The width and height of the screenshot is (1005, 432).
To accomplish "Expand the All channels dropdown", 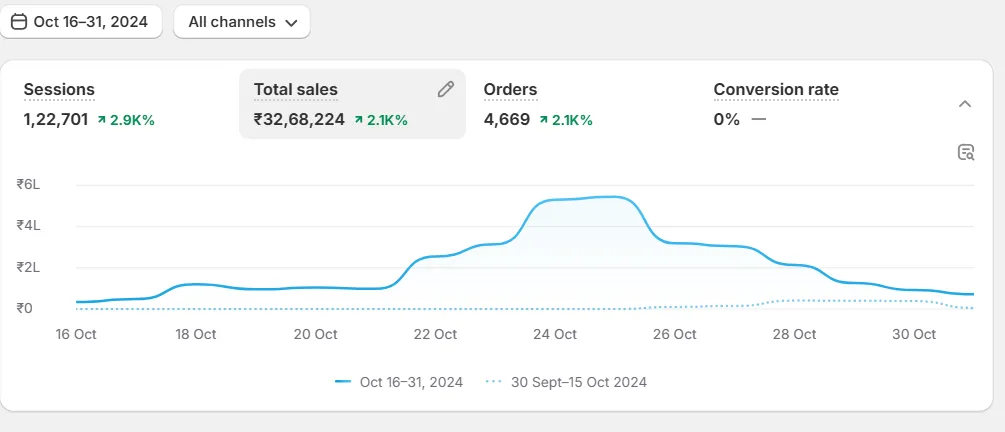I will [242, 22].
